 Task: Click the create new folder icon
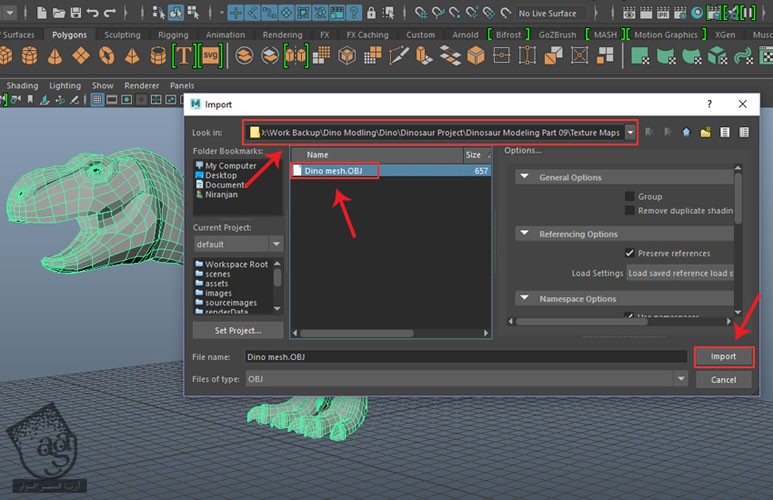click(x=705, y=132)
